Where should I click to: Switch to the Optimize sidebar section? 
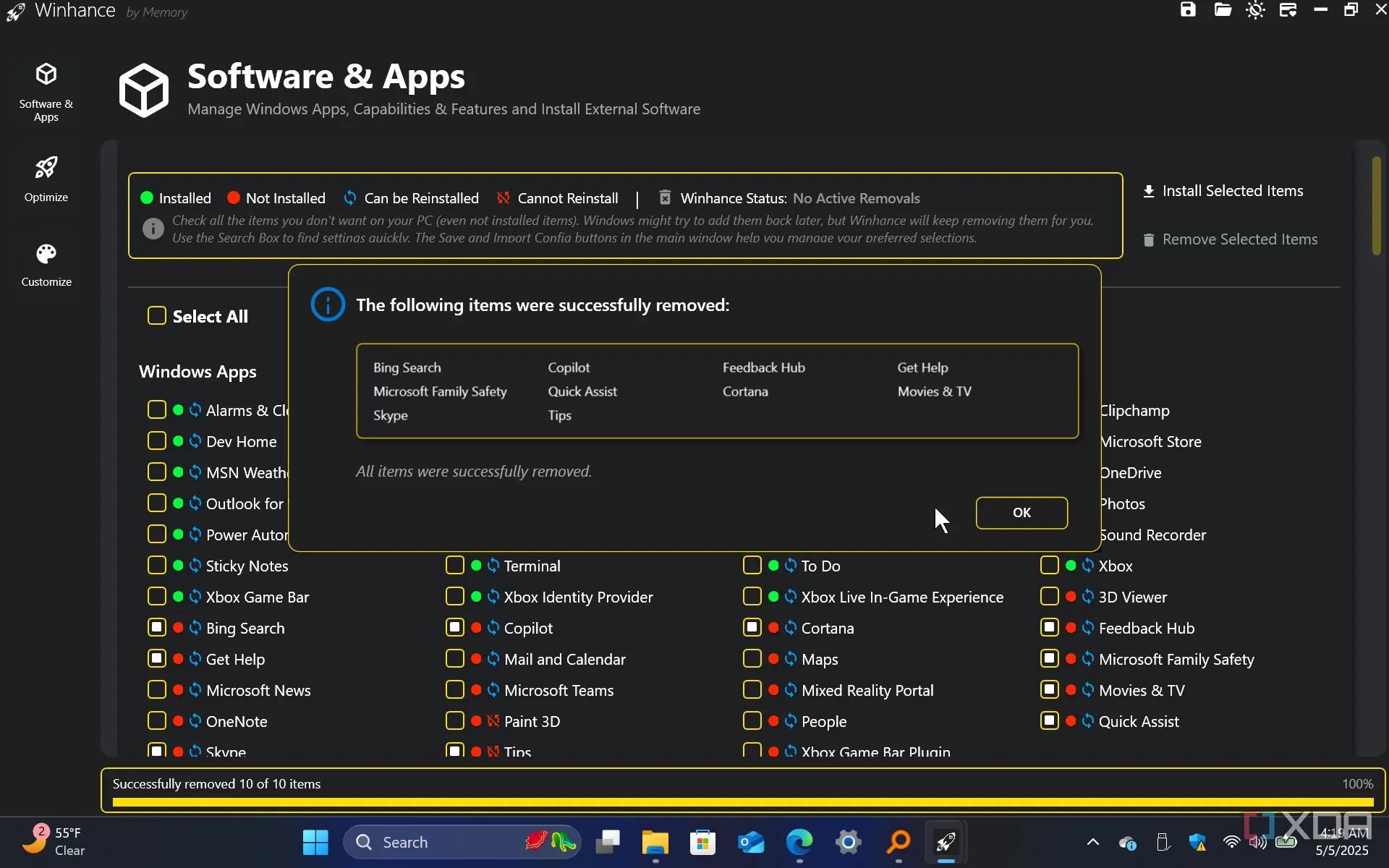coord(46,179)
